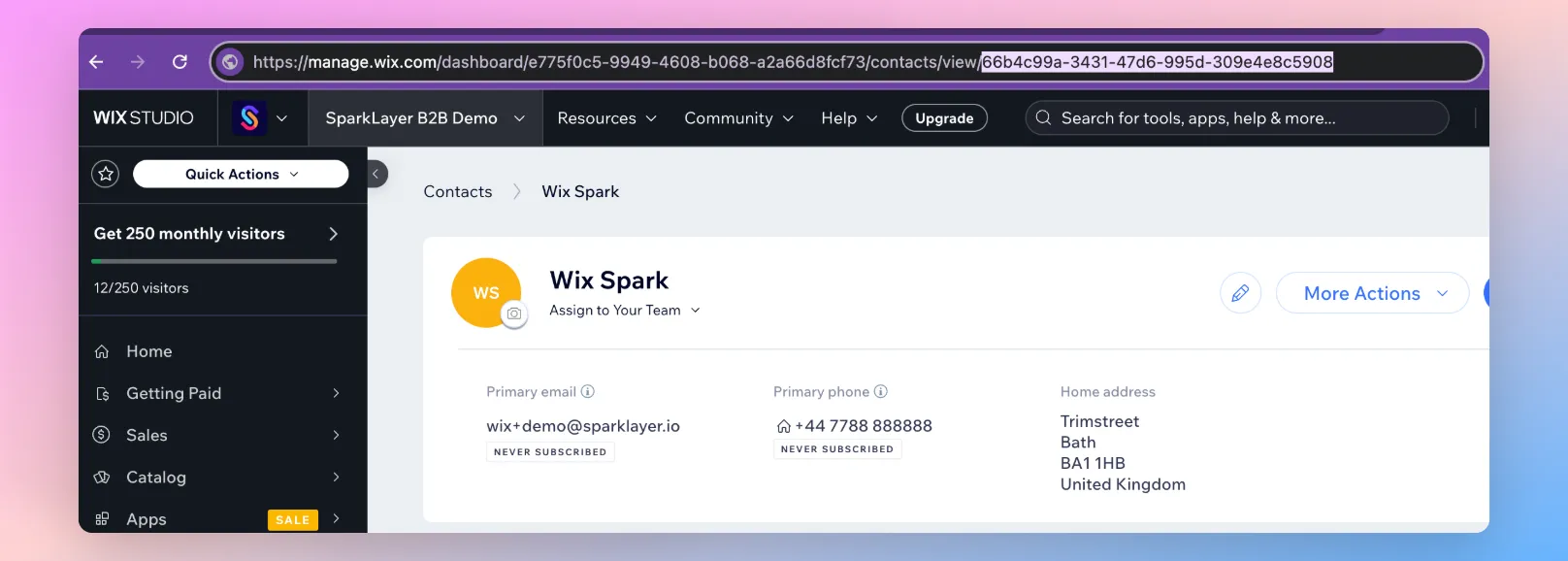Click the Primary phone info icon

click(x=881, y=392)
